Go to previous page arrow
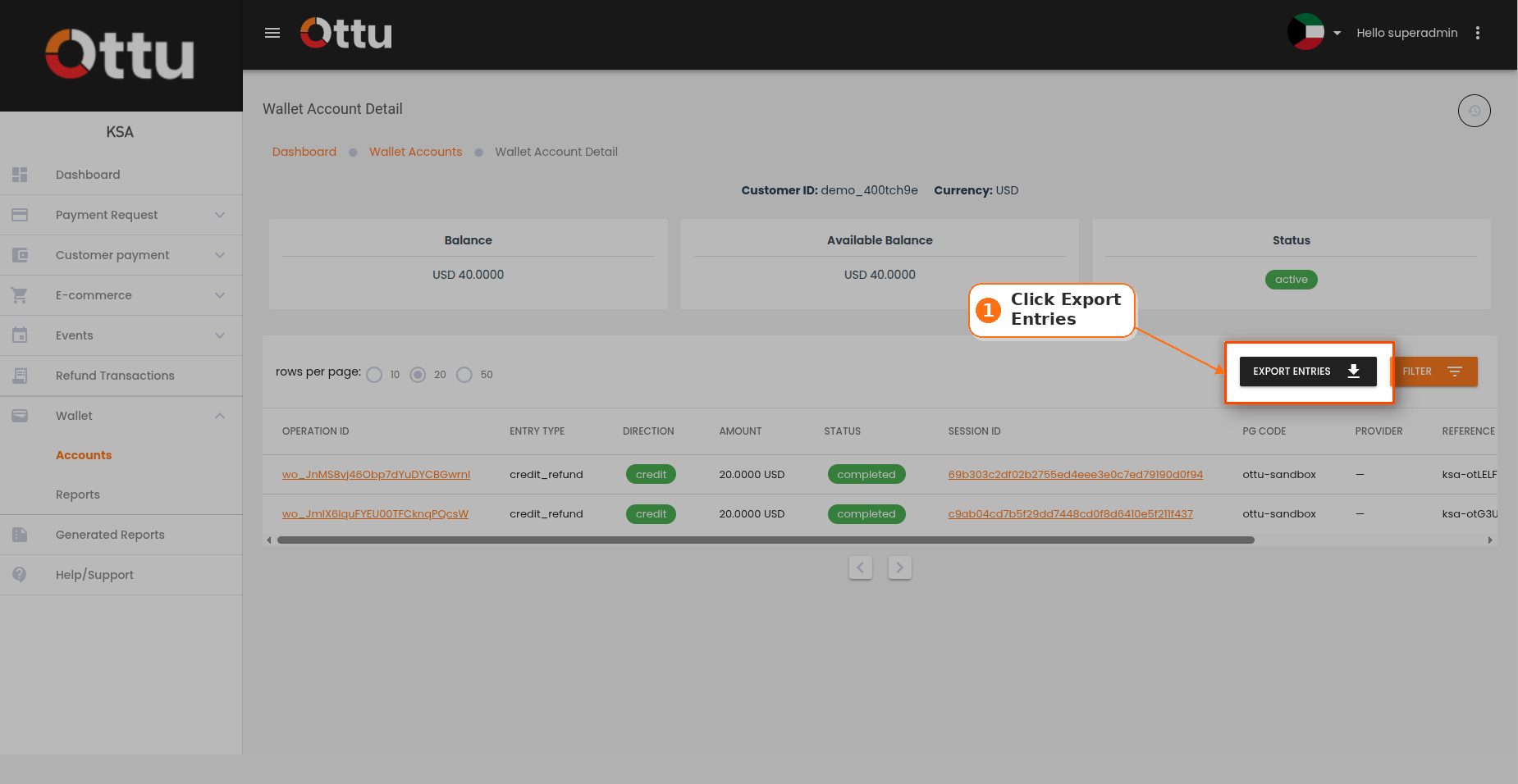 pos(861,567)
